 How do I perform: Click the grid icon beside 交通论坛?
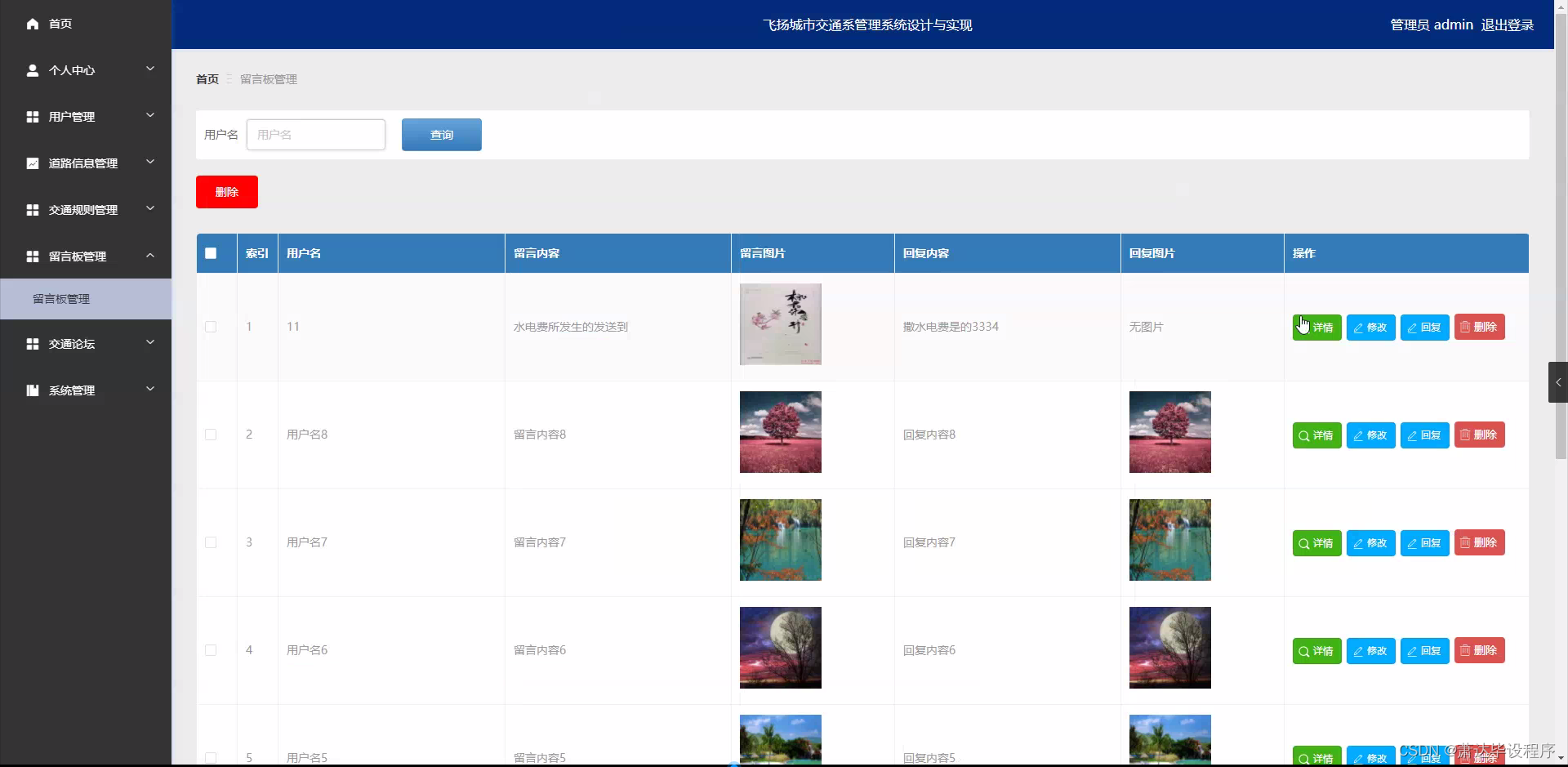33,344
